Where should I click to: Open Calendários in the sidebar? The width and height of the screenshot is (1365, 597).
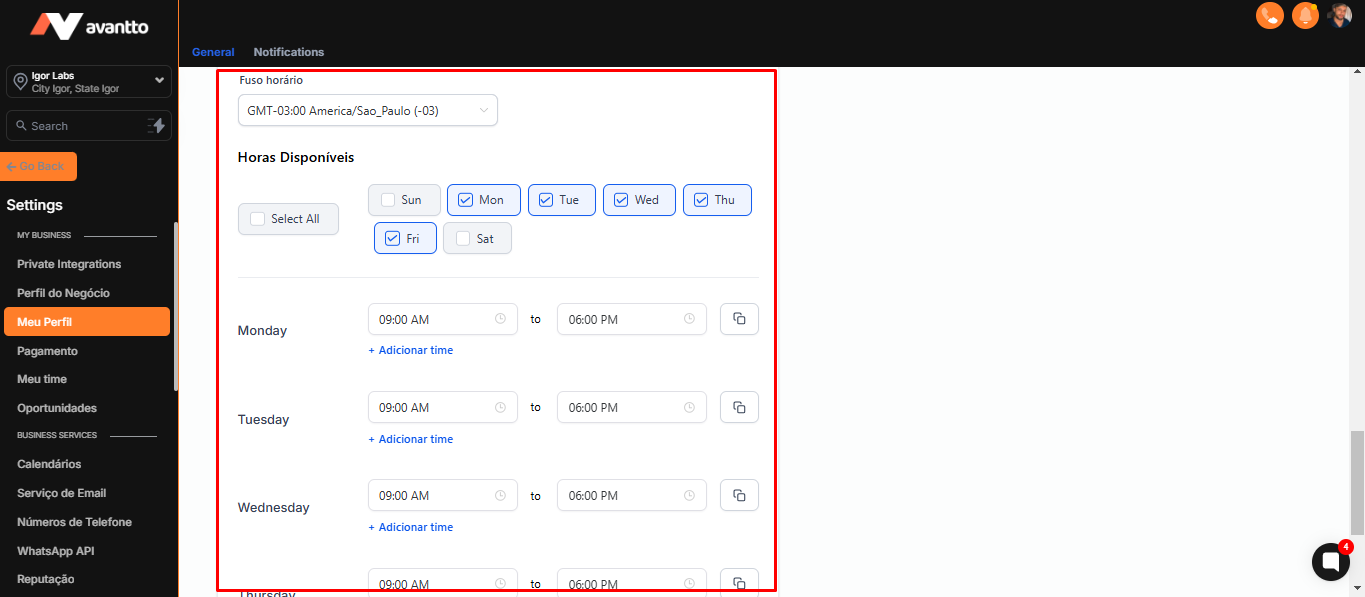click(49, 464)
